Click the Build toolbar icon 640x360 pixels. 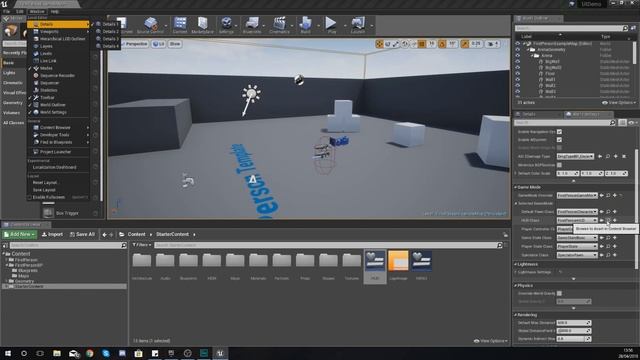tap(305, 23)
